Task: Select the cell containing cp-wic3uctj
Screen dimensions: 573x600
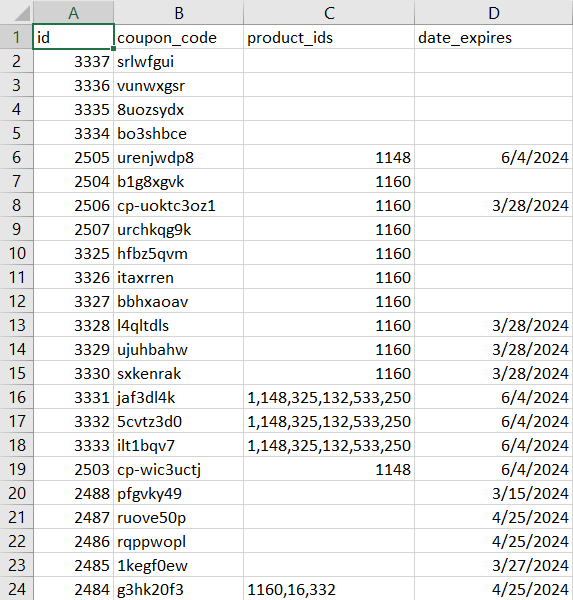Action: (x=178, y=469)
